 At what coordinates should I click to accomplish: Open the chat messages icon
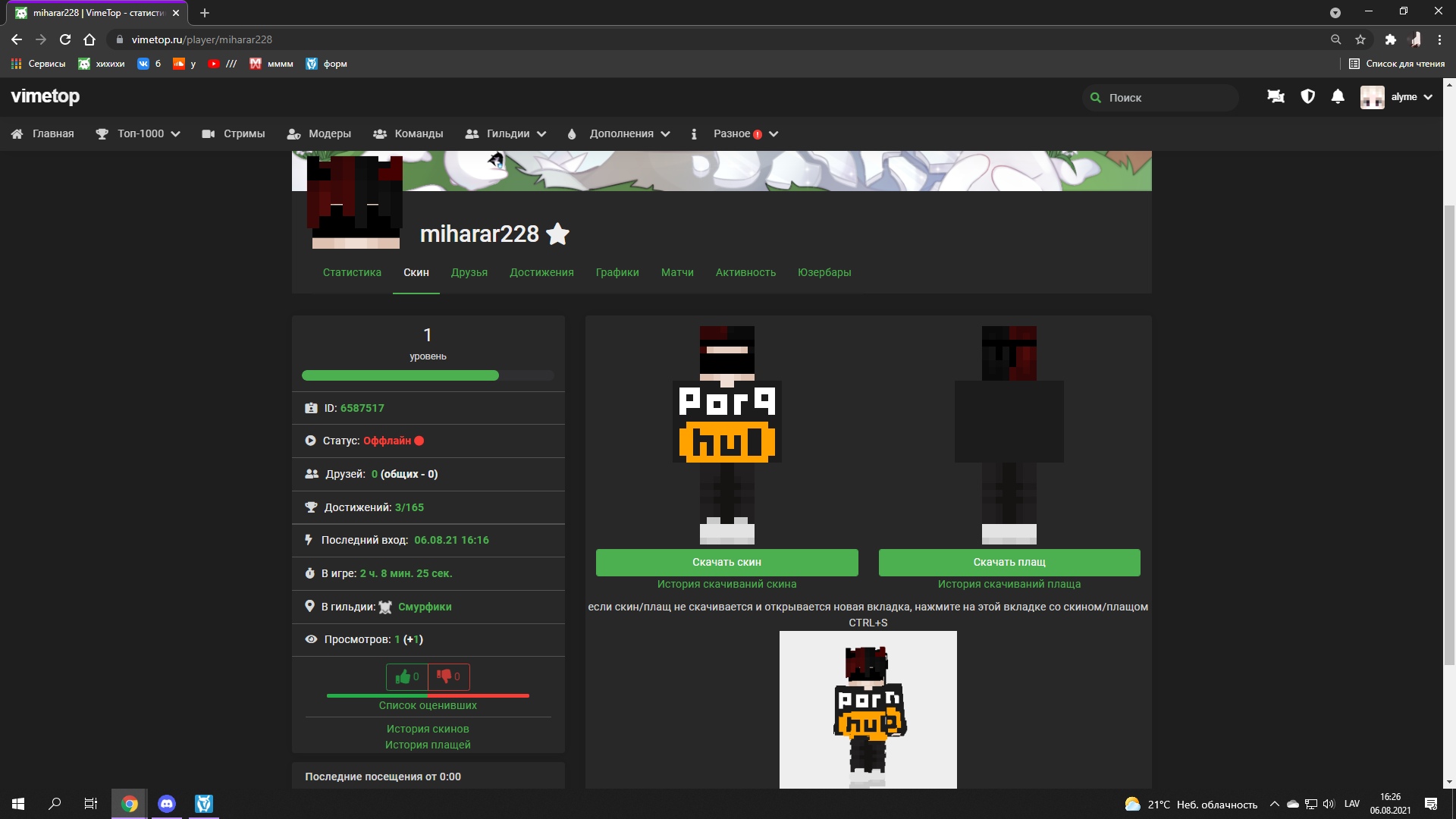[1276, 97]
